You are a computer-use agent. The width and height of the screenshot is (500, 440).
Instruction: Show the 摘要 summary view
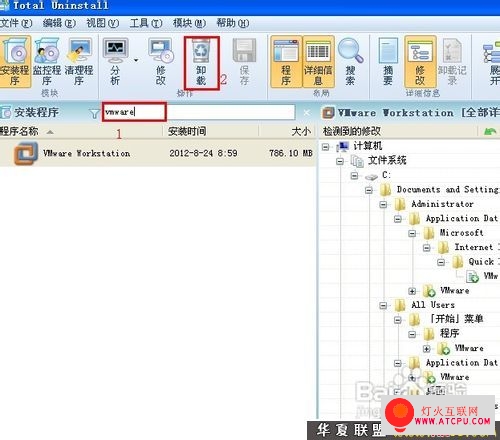[x=388, y=62]
